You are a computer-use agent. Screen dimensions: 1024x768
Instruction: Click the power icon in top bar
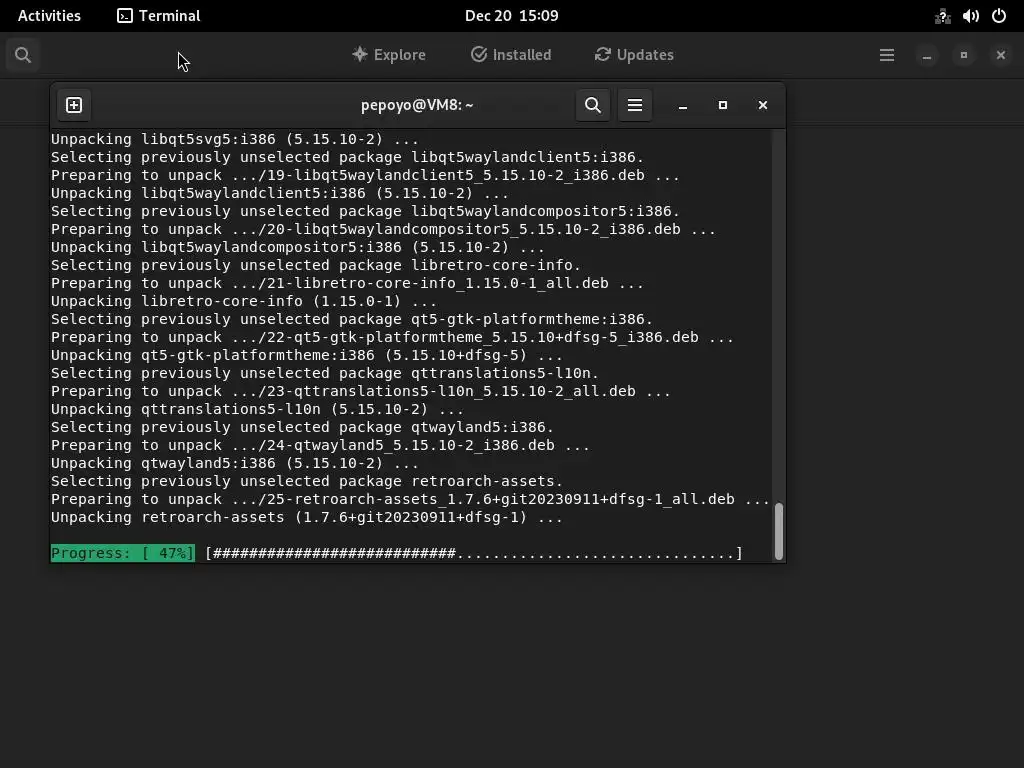[x=999, y=16]
